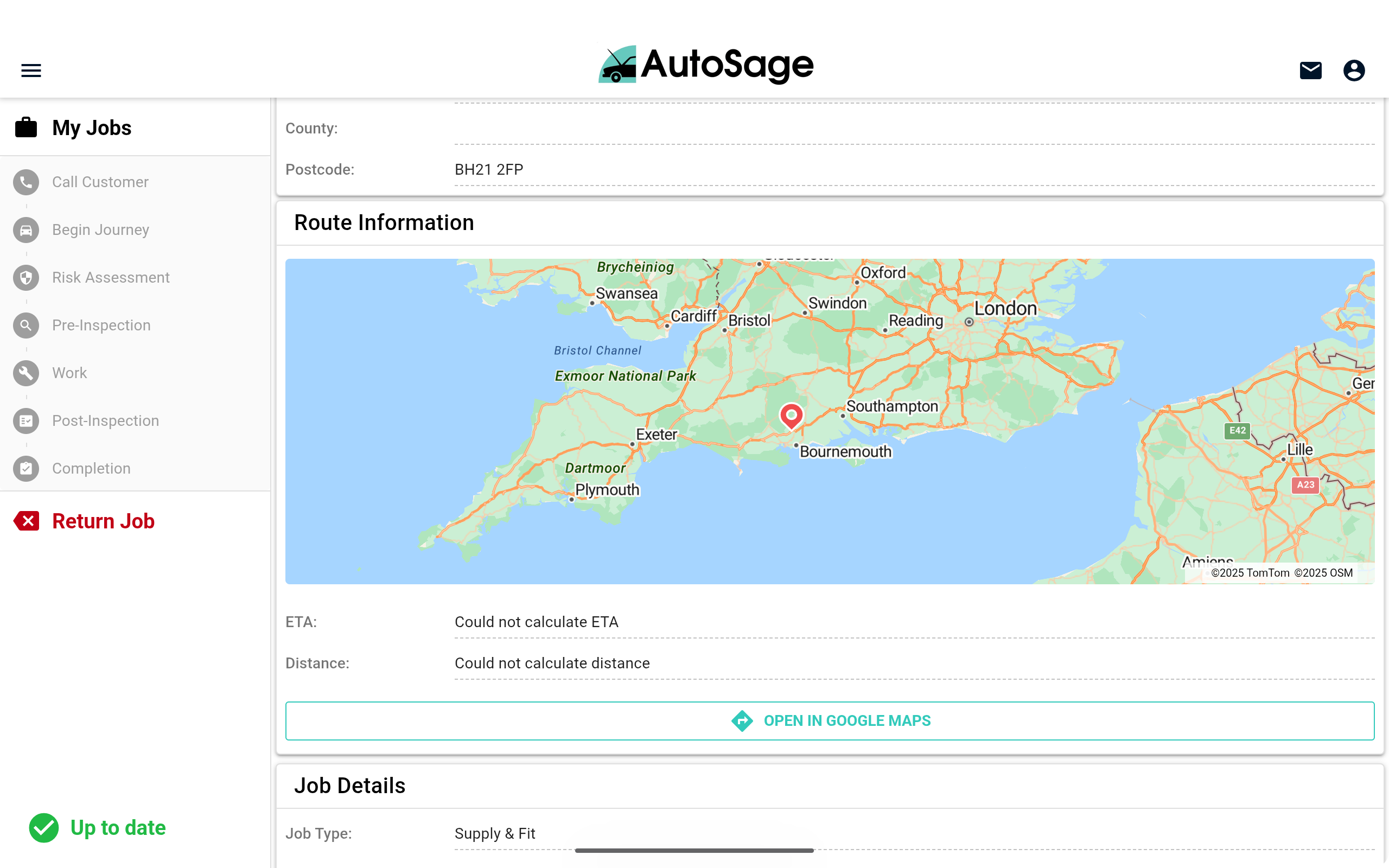Click the Begin Journey car icon
Image resolution: width=1389 pixels, height=868 pixels.
pyautogui.click(x=26, y=229)
